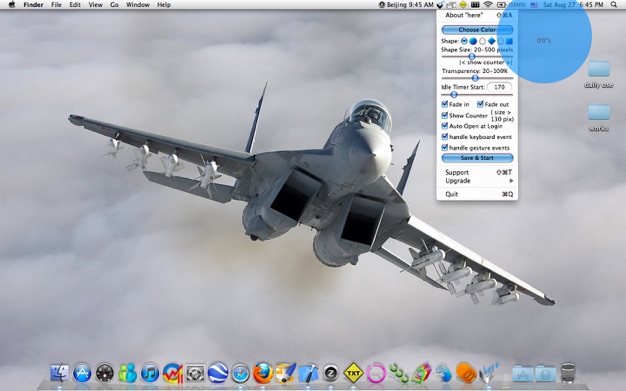Open the App Store dock icon
This screenshot has width=626, height=391.
pos(82,374)
